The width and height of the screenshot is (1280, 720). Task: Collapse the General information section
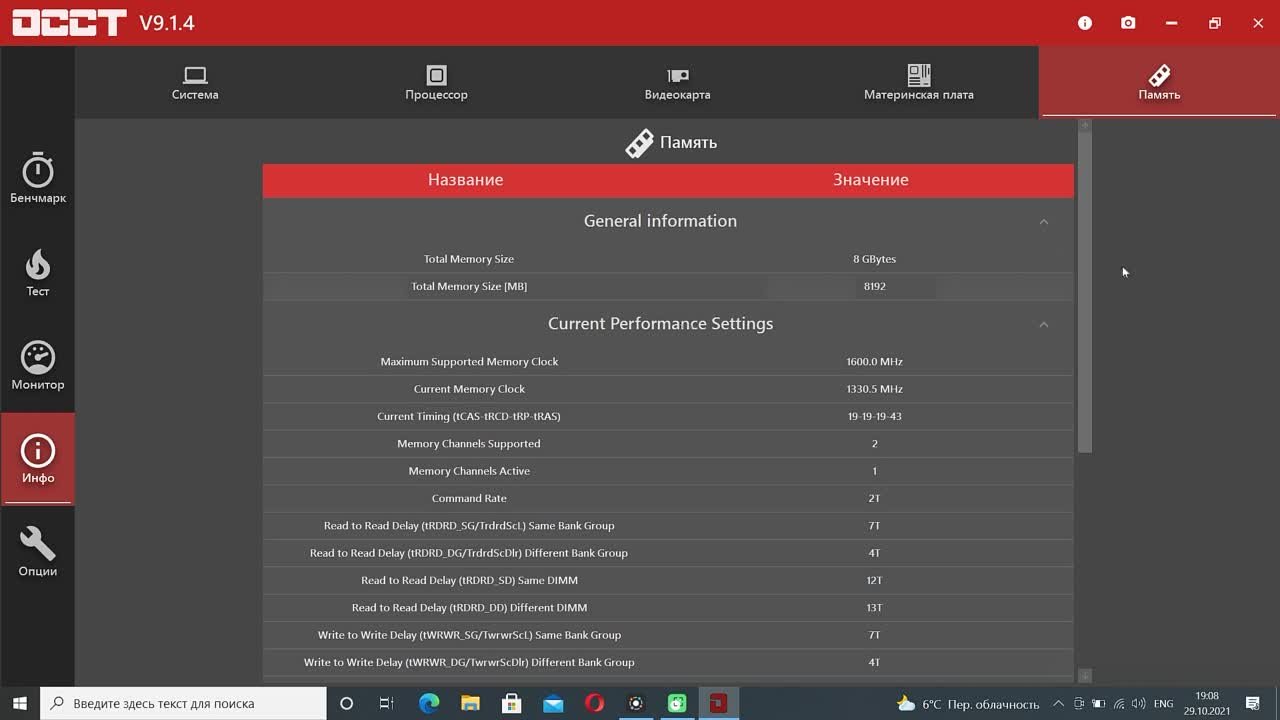tap(1043, 222)
